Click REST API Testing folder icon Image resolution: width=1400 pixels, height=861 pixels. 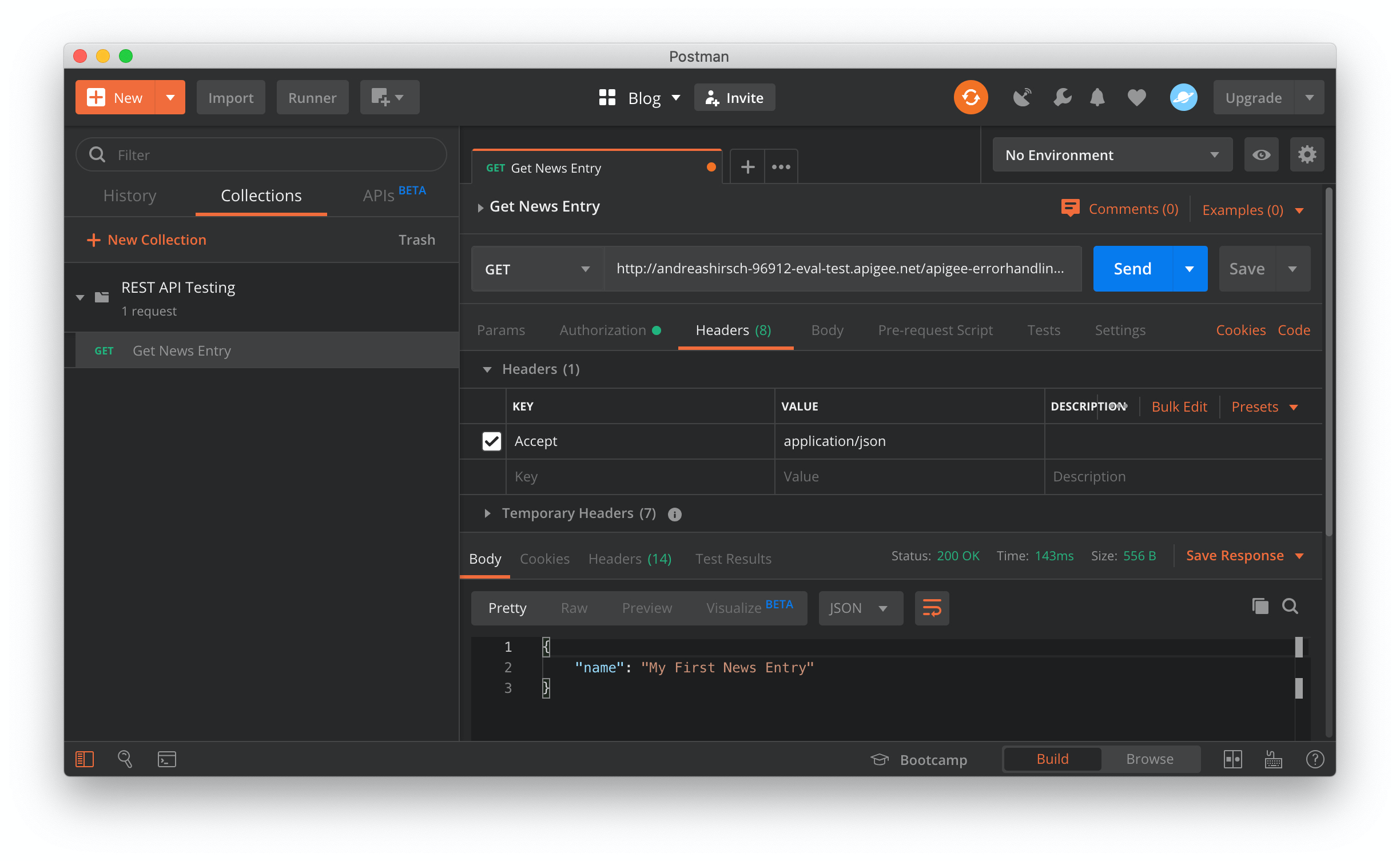click(102, 297)
